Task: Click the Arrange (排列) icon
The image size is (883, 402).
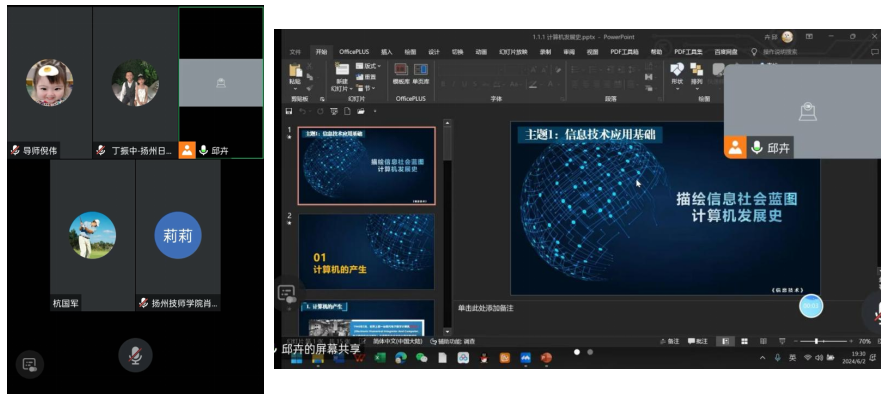Action: click(x=697, y=69)
